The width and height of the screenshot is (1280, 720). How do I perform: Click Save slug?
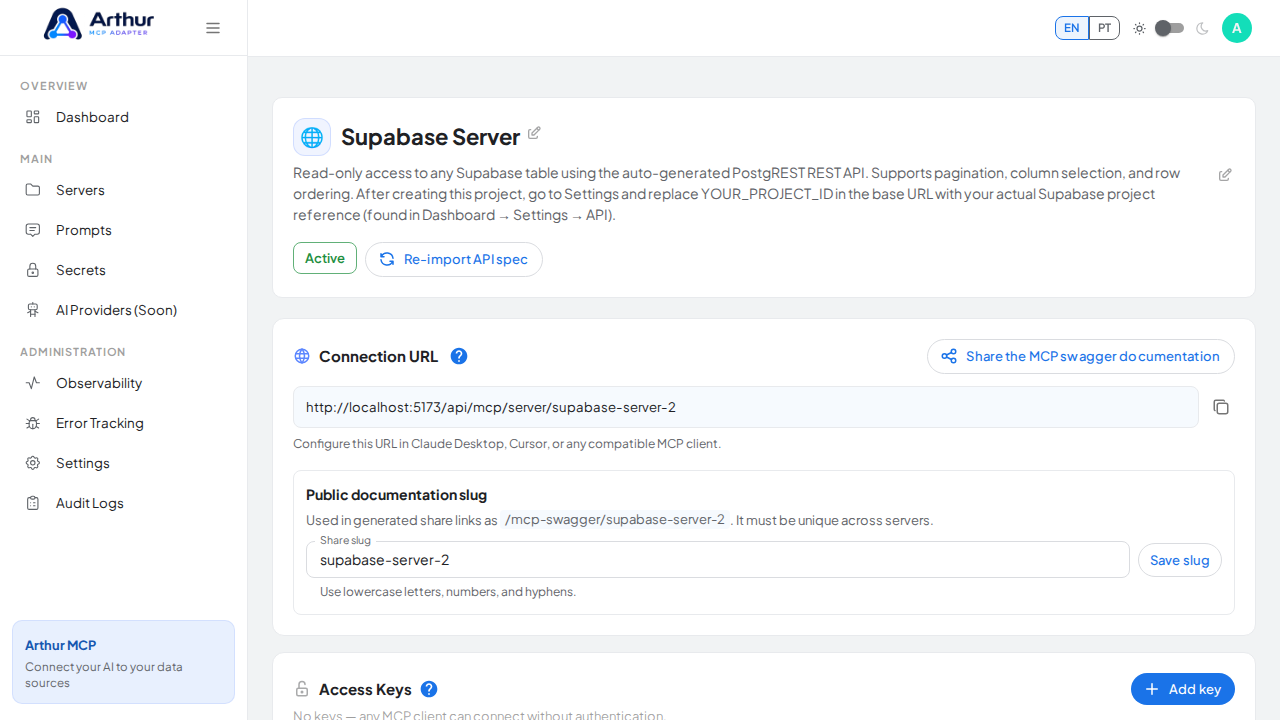point(1180,560)
